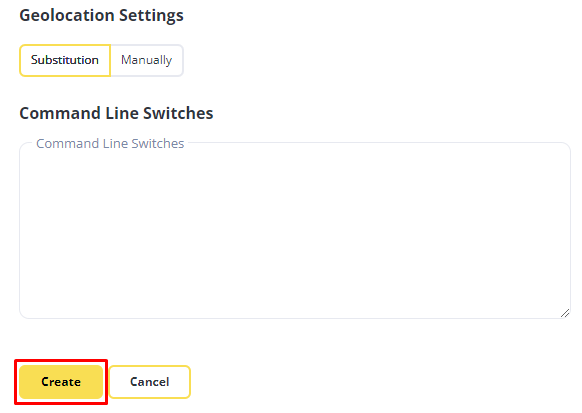This screenshot has height=413, width=582.
Task: Click the Geolocation Settings heading
Action: 101,15
